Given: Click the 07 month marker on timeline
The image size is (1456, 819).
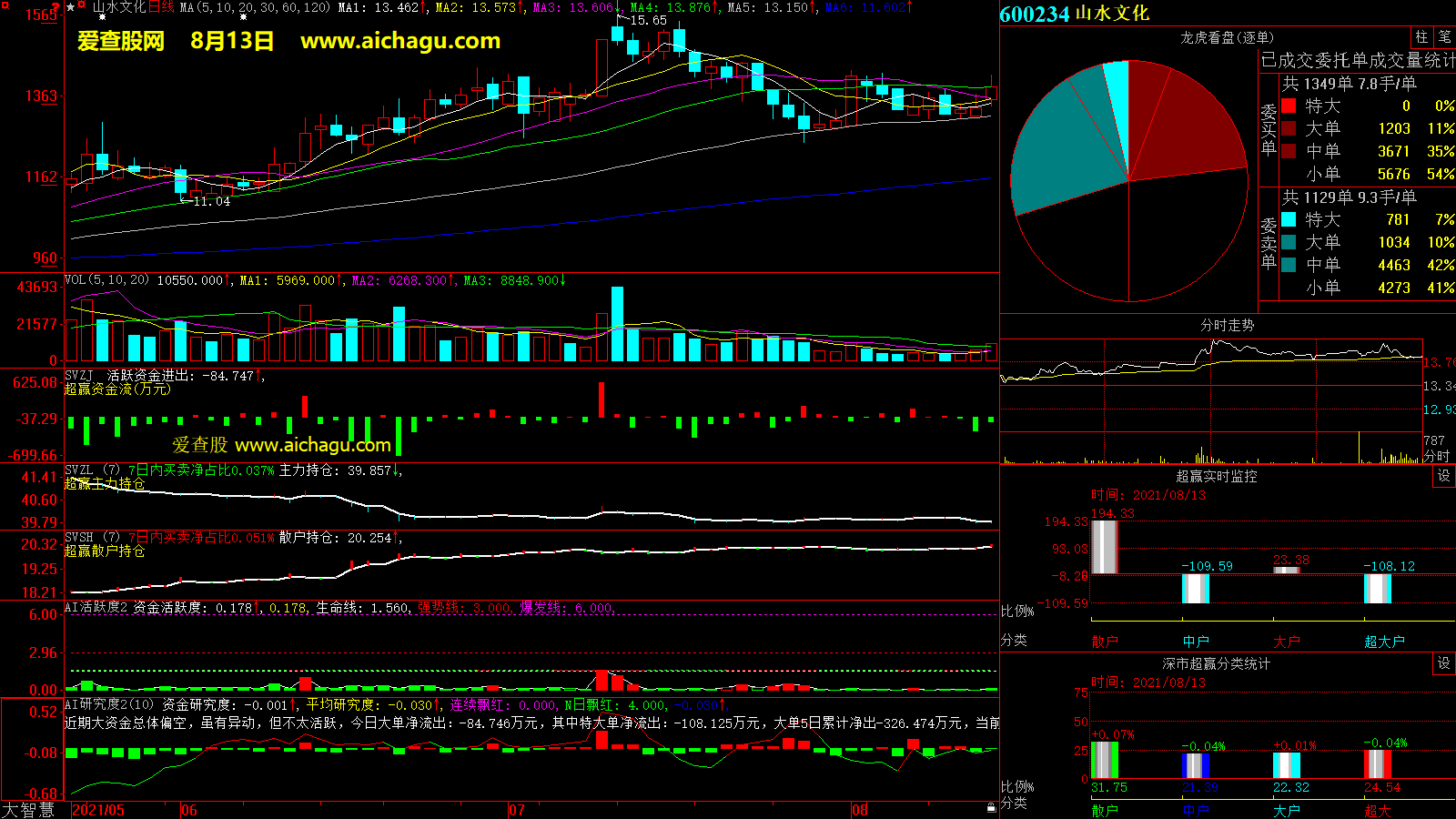Looking at the screenshot, I should (517, 810).
